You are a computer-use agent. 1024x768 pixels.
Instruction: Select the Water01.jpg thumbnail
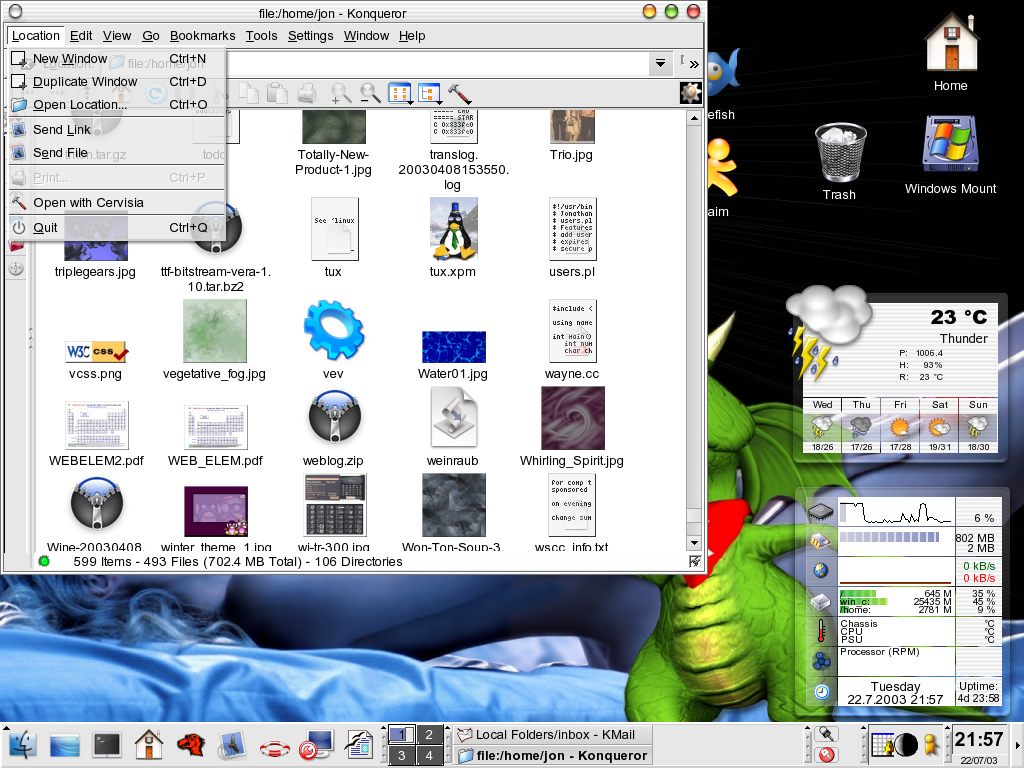pyautogui.click(x=453, y=347)
